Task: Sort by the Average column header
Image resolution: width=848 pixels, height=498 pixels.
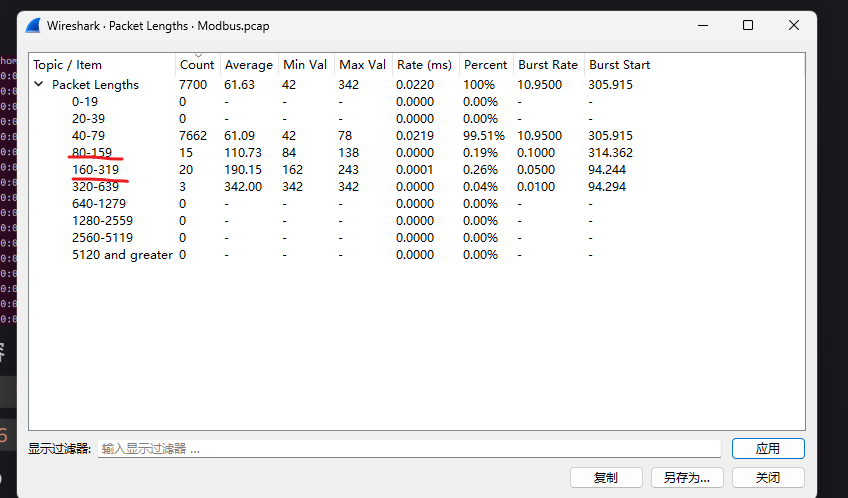Action: [x=249, y=65]
